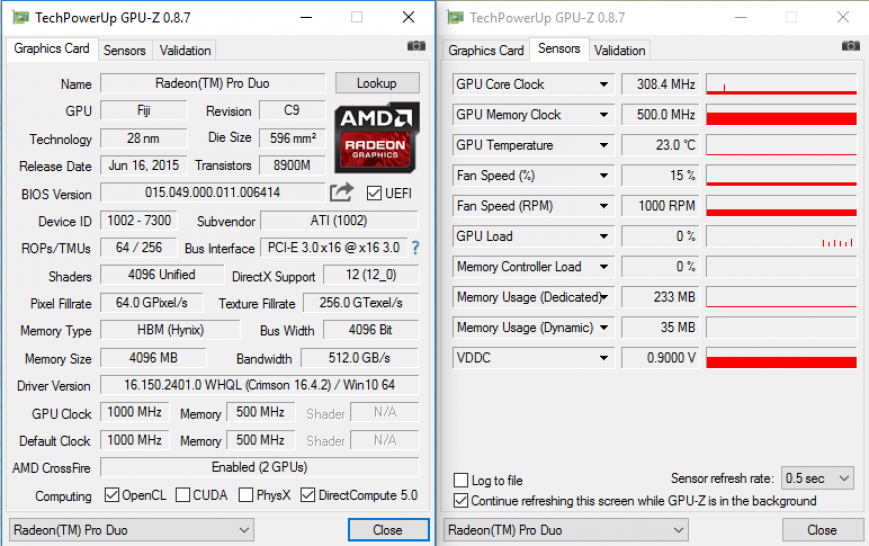The image size is (869, 546).
Task: Click the 0.9000 V VDDC value
Action: (x=661, y=358)
